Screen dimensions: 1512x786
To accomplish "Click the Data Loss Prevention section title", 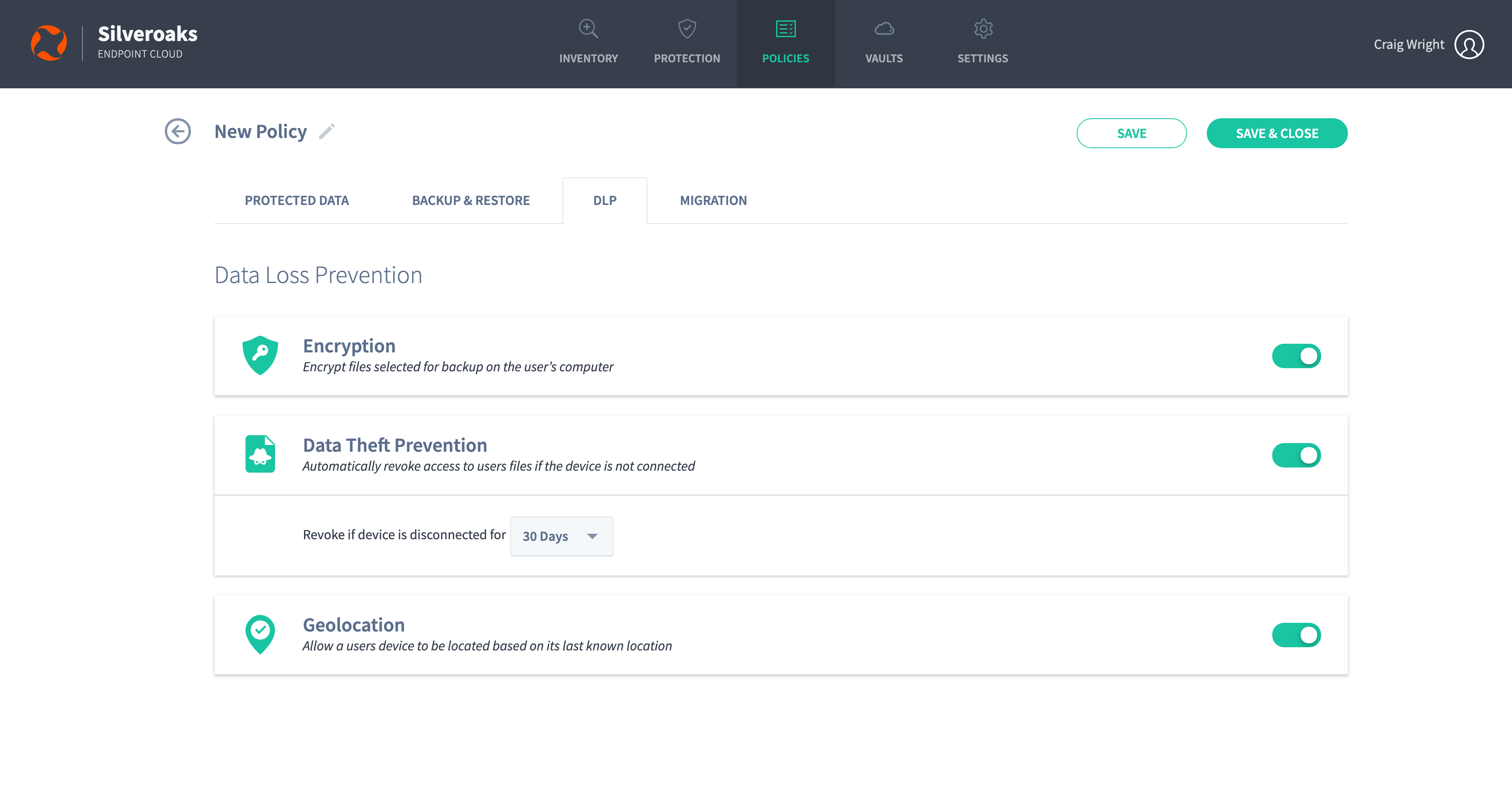I will [x=318, y=275].
